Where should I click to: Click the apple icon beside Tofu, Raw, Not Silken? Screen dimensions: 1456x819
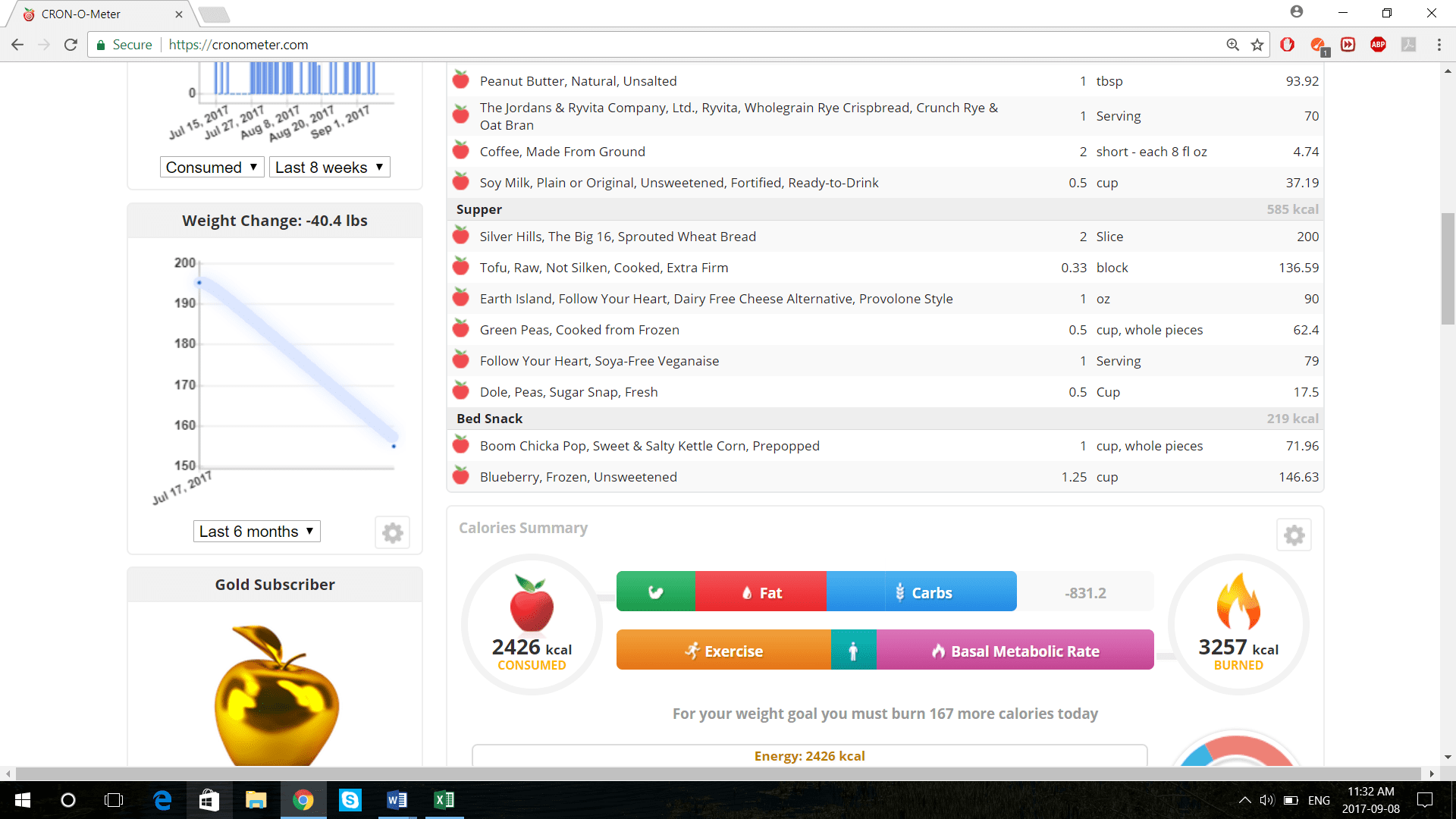460,266
